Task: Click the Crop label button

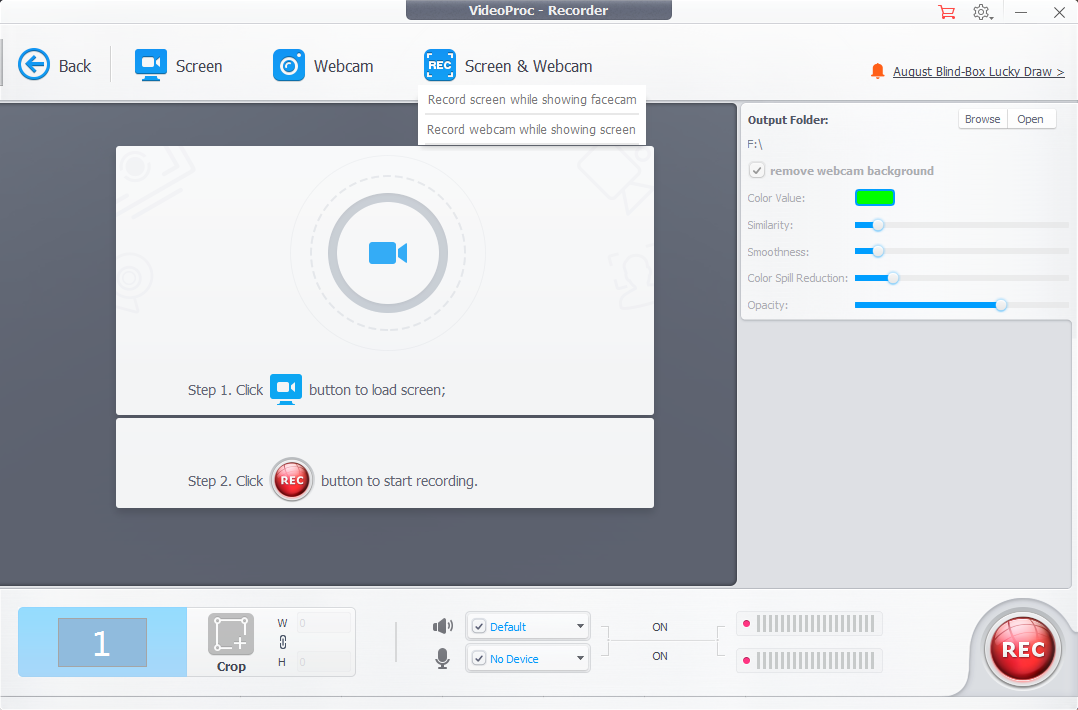Action: pos(231,666)
